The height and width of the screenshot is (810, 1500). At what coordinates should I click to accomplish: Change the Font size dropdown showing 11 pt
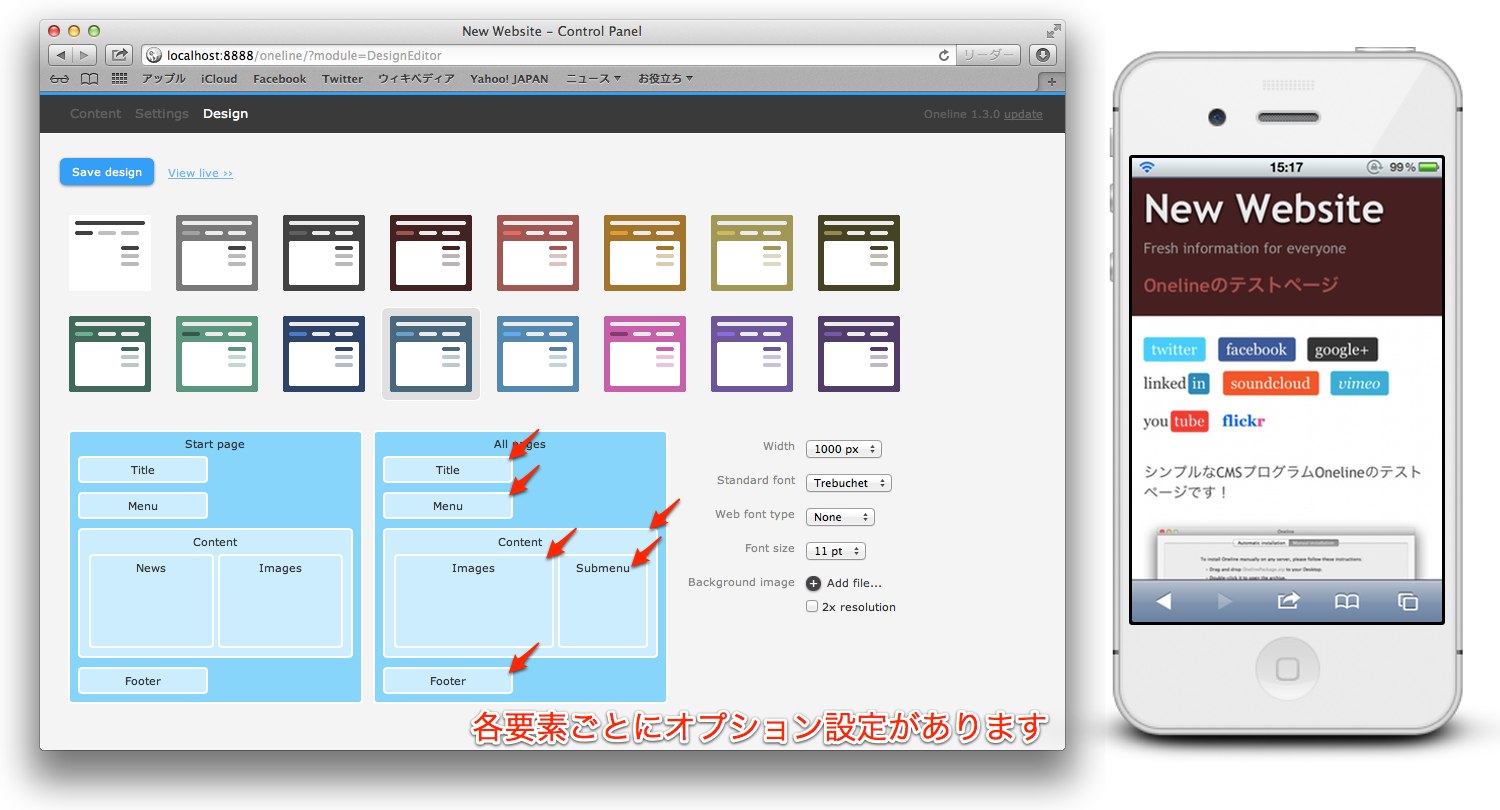(x=836, y=551)
